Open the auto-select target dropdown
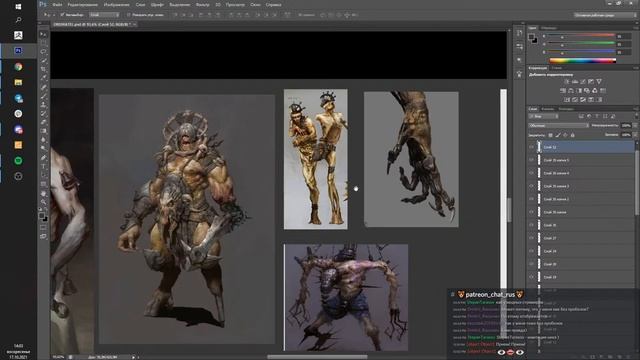 [104, 15]
